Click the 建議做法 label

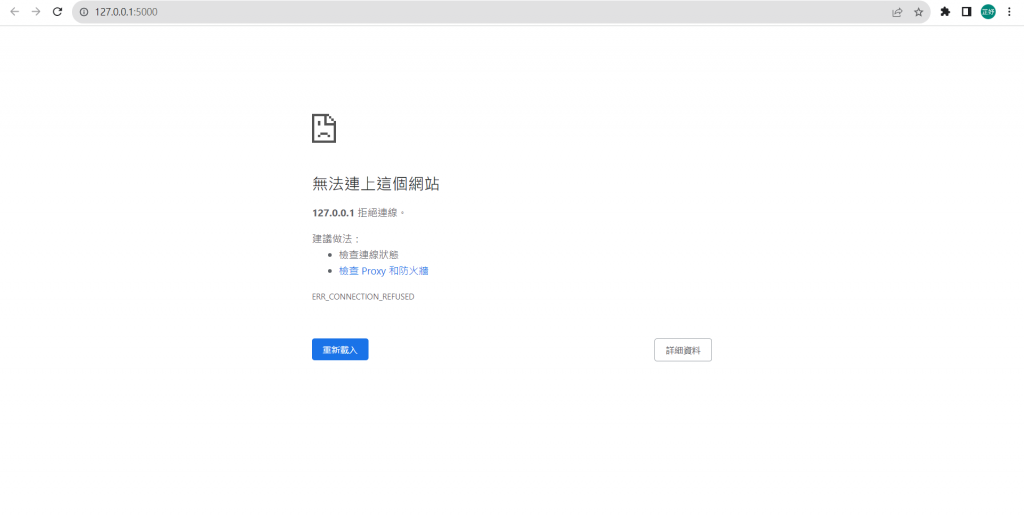click(x=336, y=238)
